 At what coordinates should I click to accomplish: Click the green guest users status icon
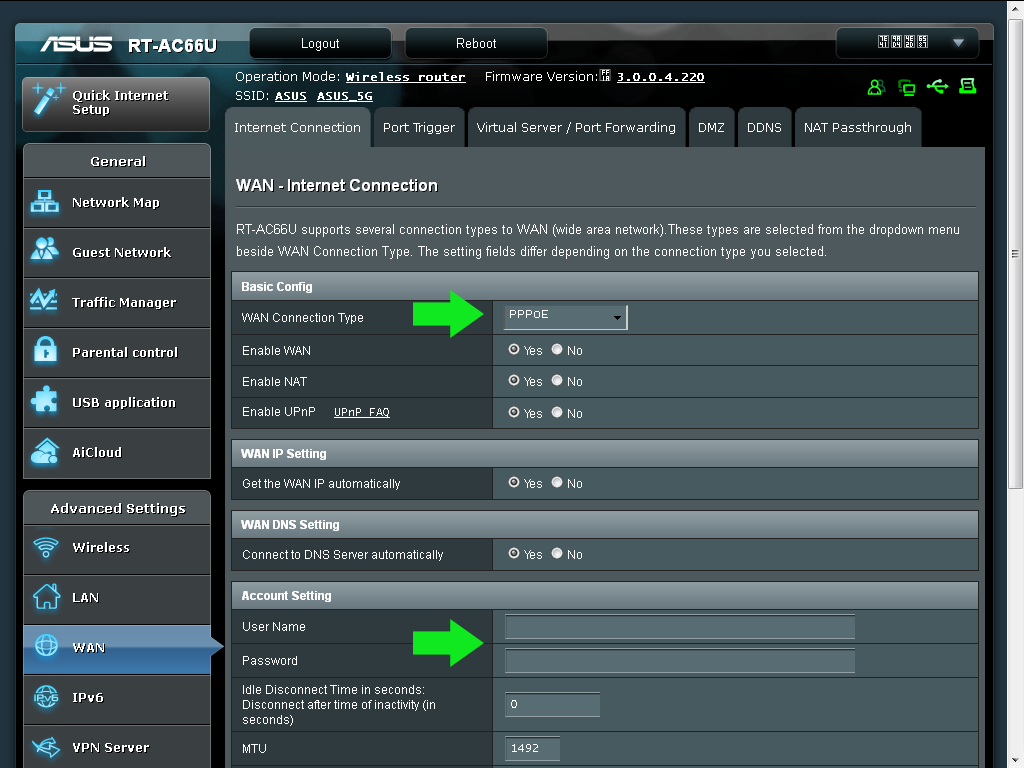876,87
